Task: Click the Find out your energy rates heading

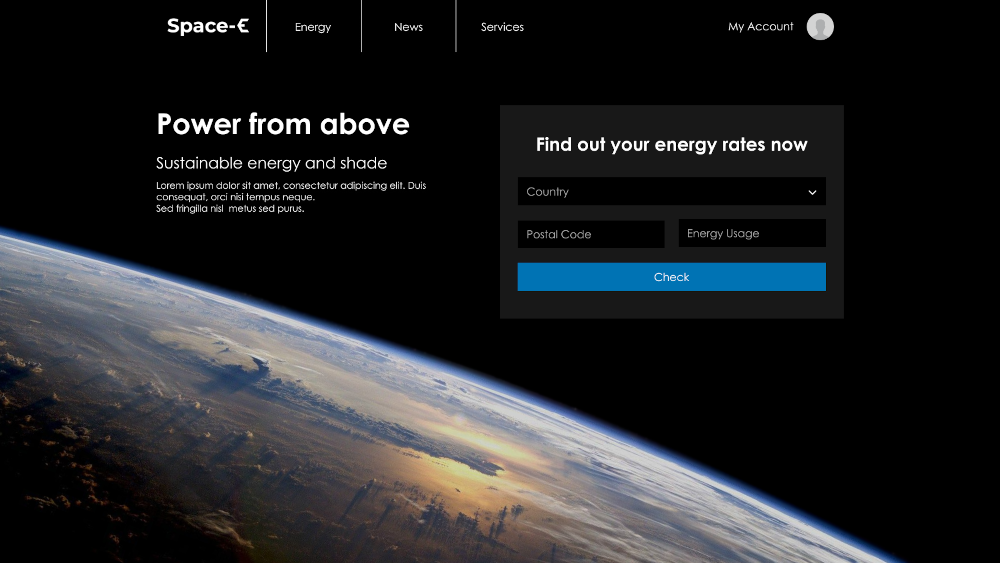Action: click(x=671, y=145)
